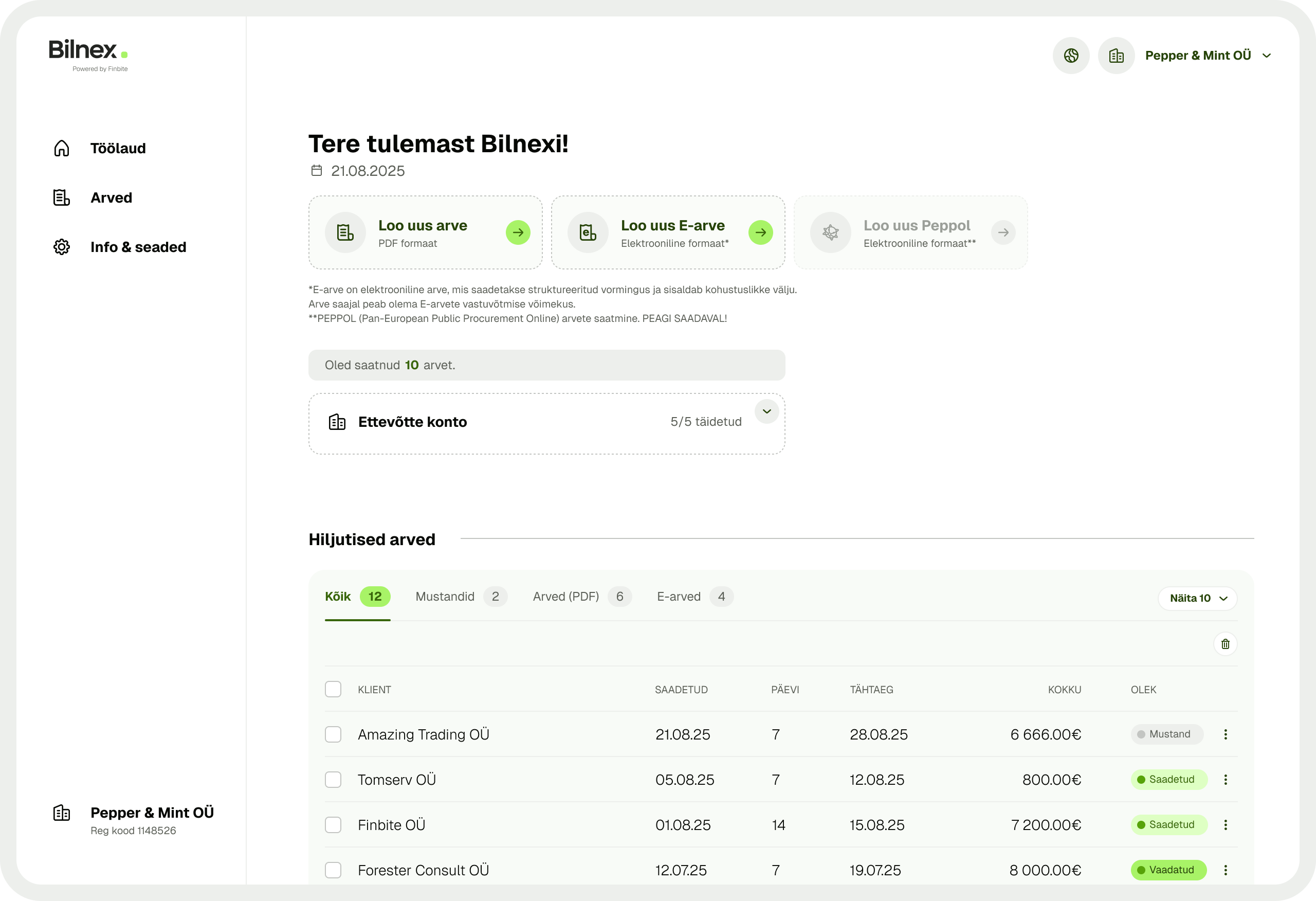The width and height of the screenshot is (1316, 901).
Task: Sort by PÄEVI column header
Action: [785, 690]
